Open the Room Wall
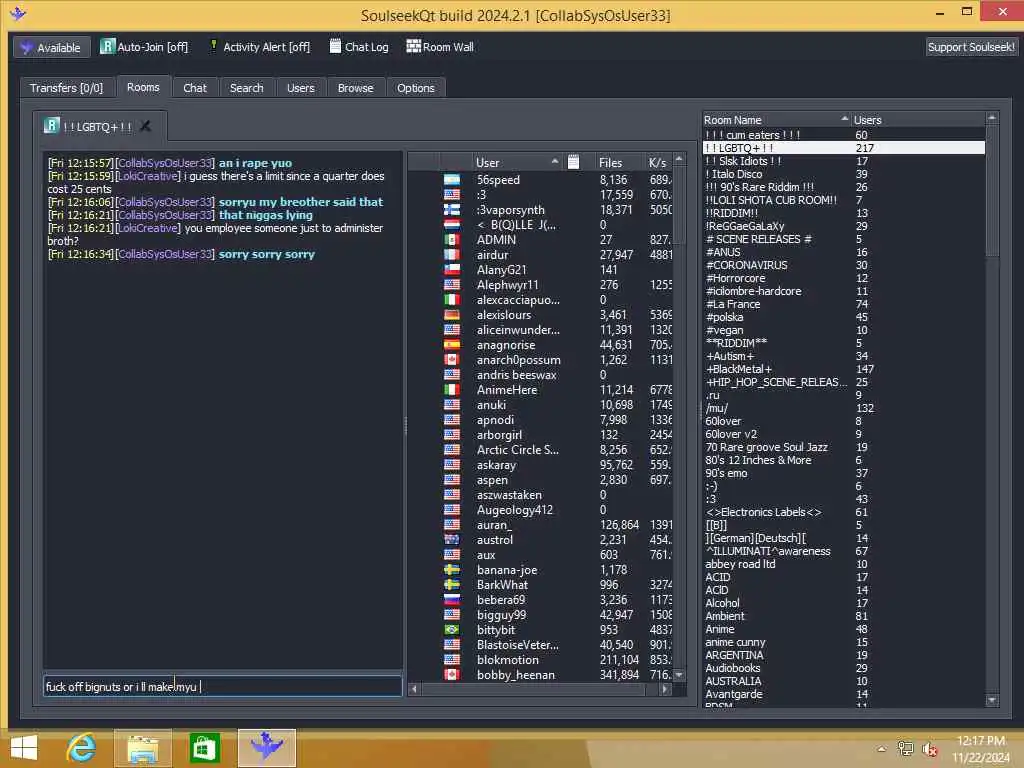 click(x=440, y=47)
